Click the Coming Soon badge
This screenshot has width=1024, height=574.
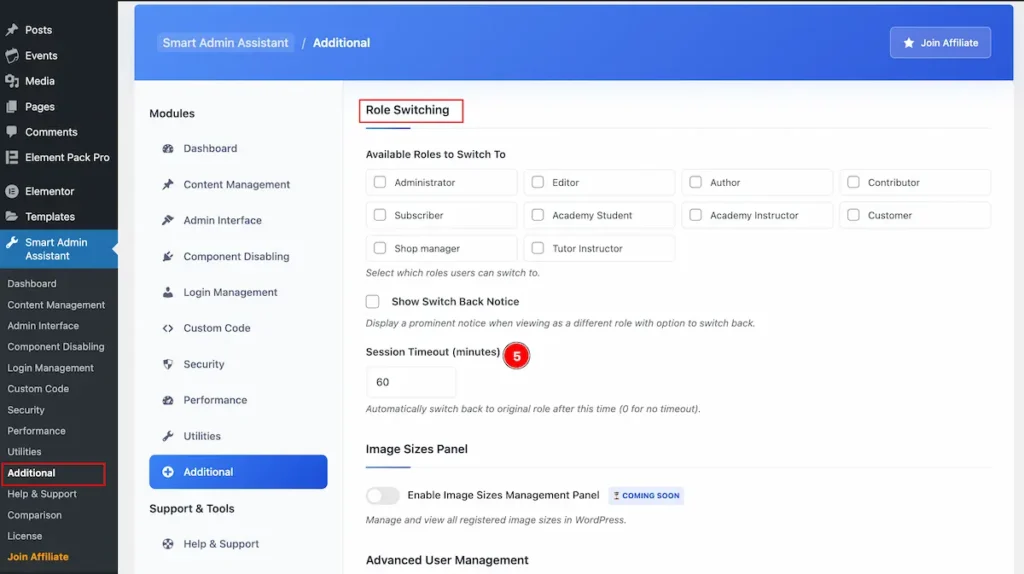(646, 496)
